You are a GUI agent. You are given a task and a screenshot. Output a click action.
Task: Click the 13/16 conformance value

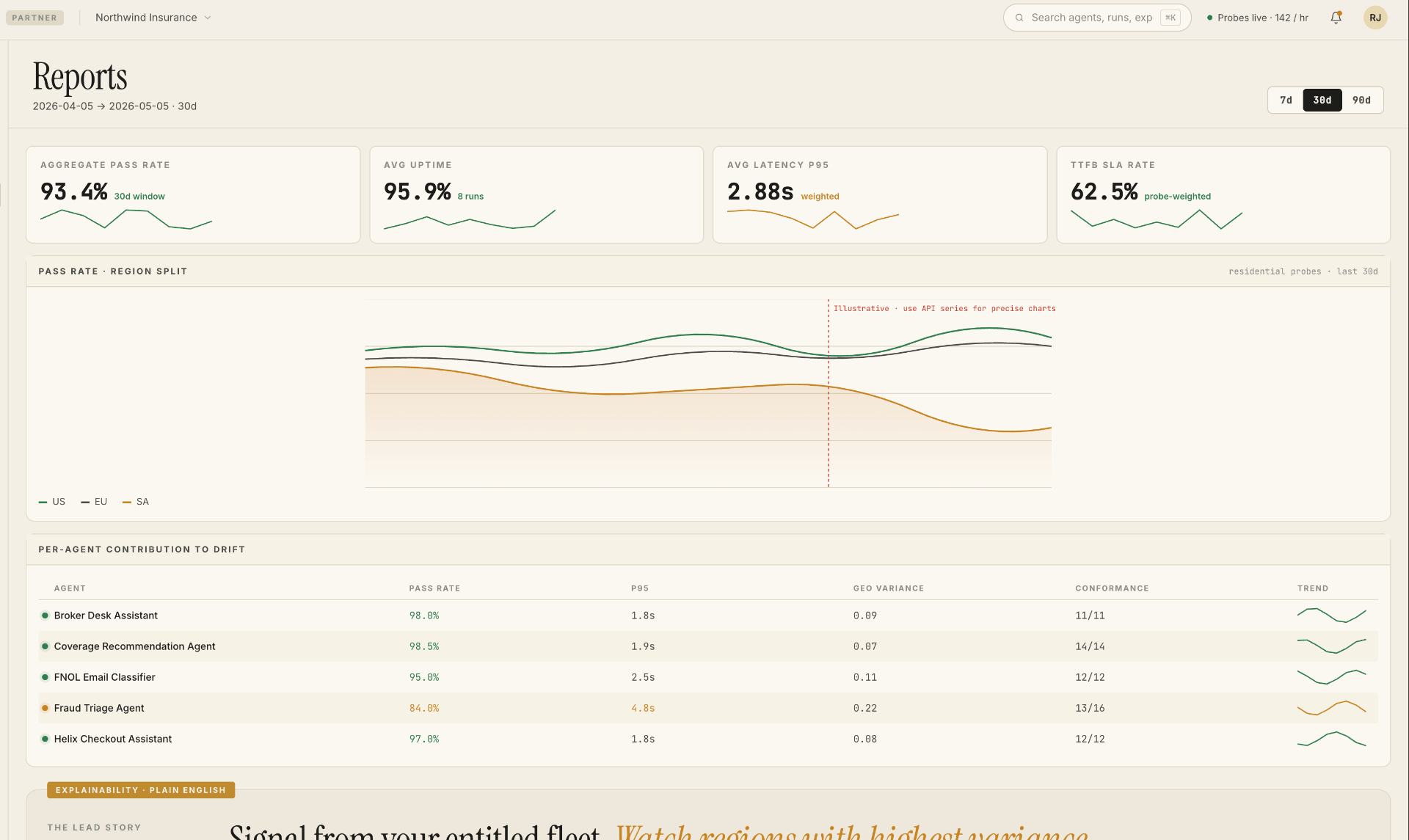[1090, 708]
